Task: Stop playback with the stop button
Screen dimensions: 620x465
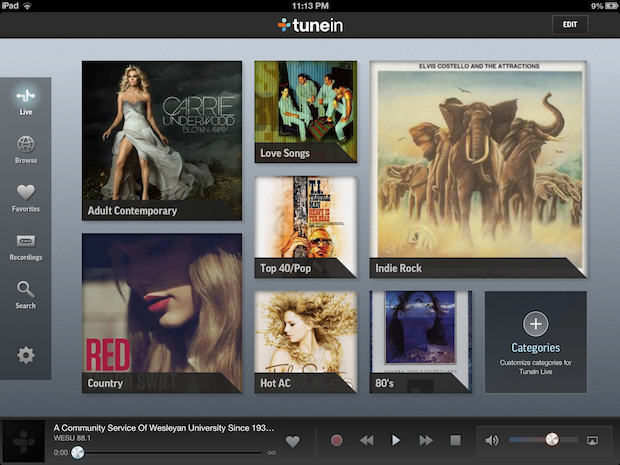Action: (x=455, y=440)
